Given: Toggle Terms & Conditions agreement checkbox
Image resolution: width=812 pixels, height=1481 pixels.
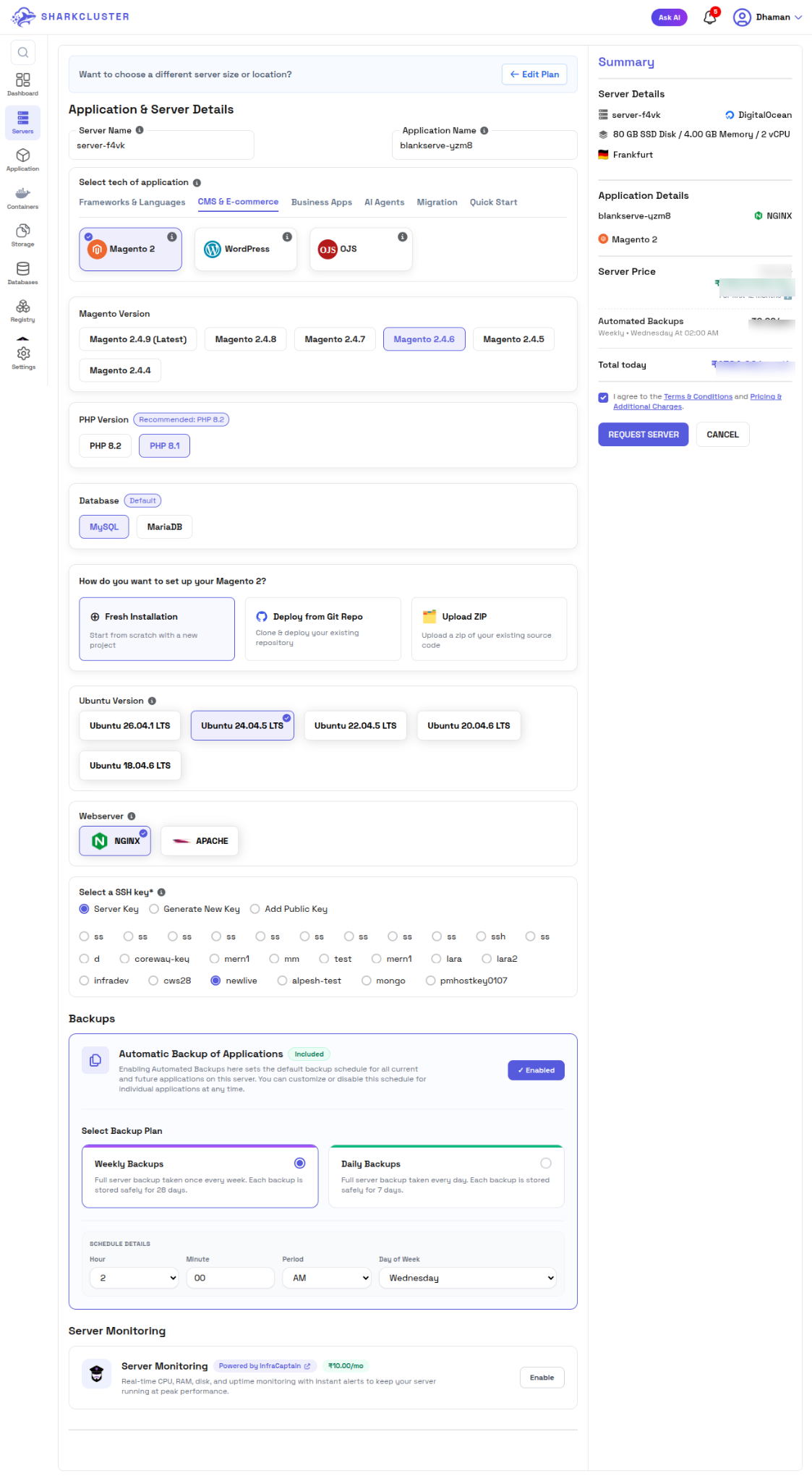Looking at the screenshot, I should tap(603, 397).
